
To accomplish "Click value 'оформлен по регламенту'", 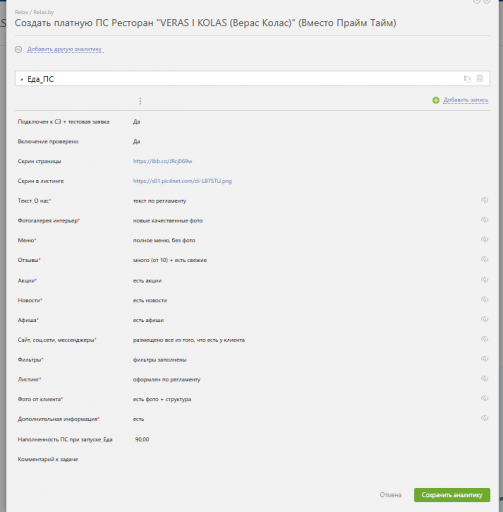I will pos(167,379).
